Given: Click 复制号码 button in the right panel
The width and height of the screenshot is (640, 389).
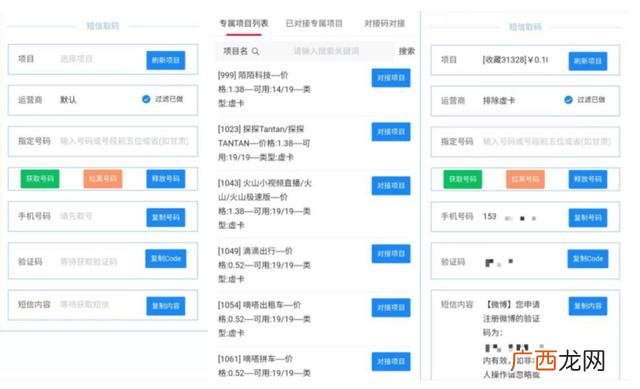Looking at the screenshot, I should [588, 218].
